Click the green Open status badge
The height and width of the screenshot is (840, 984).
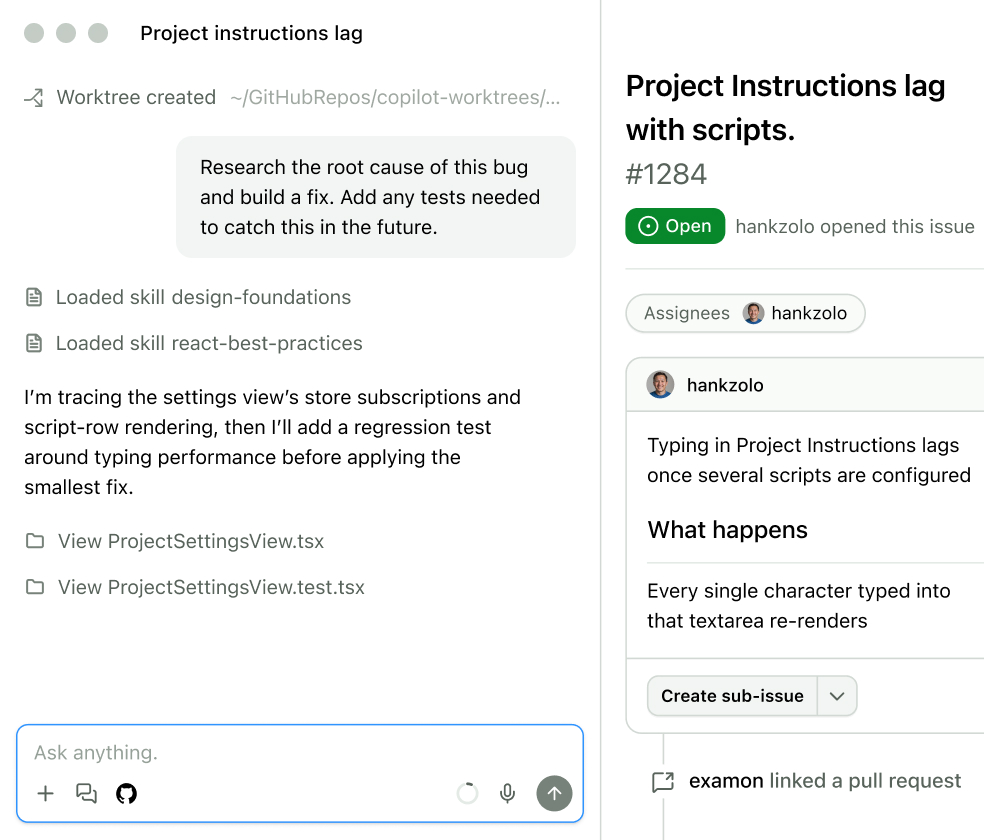click(675, 226)
